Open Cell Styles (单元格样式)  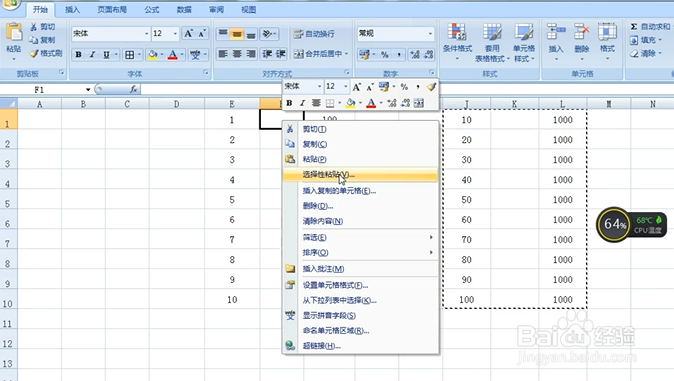click(x=524, y=42)
